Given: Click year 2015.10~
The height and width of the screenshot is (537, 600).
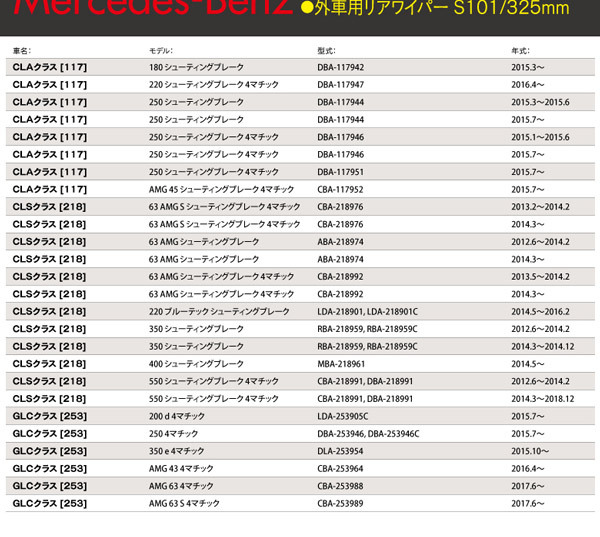Looking at the screenshot, I should [530, 451].
